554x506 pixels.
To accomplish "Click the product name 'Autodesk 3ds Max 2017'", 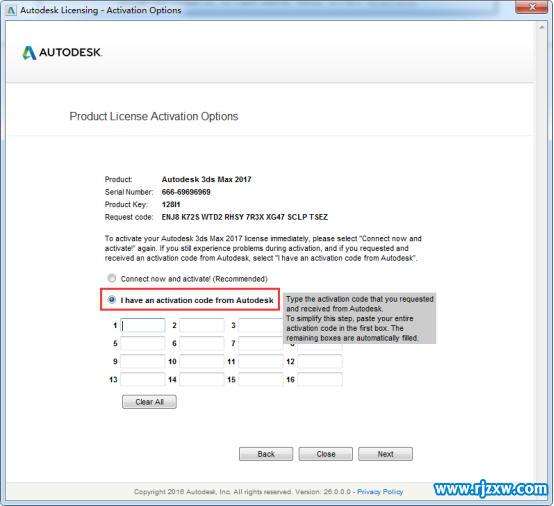I will point(206,179).
